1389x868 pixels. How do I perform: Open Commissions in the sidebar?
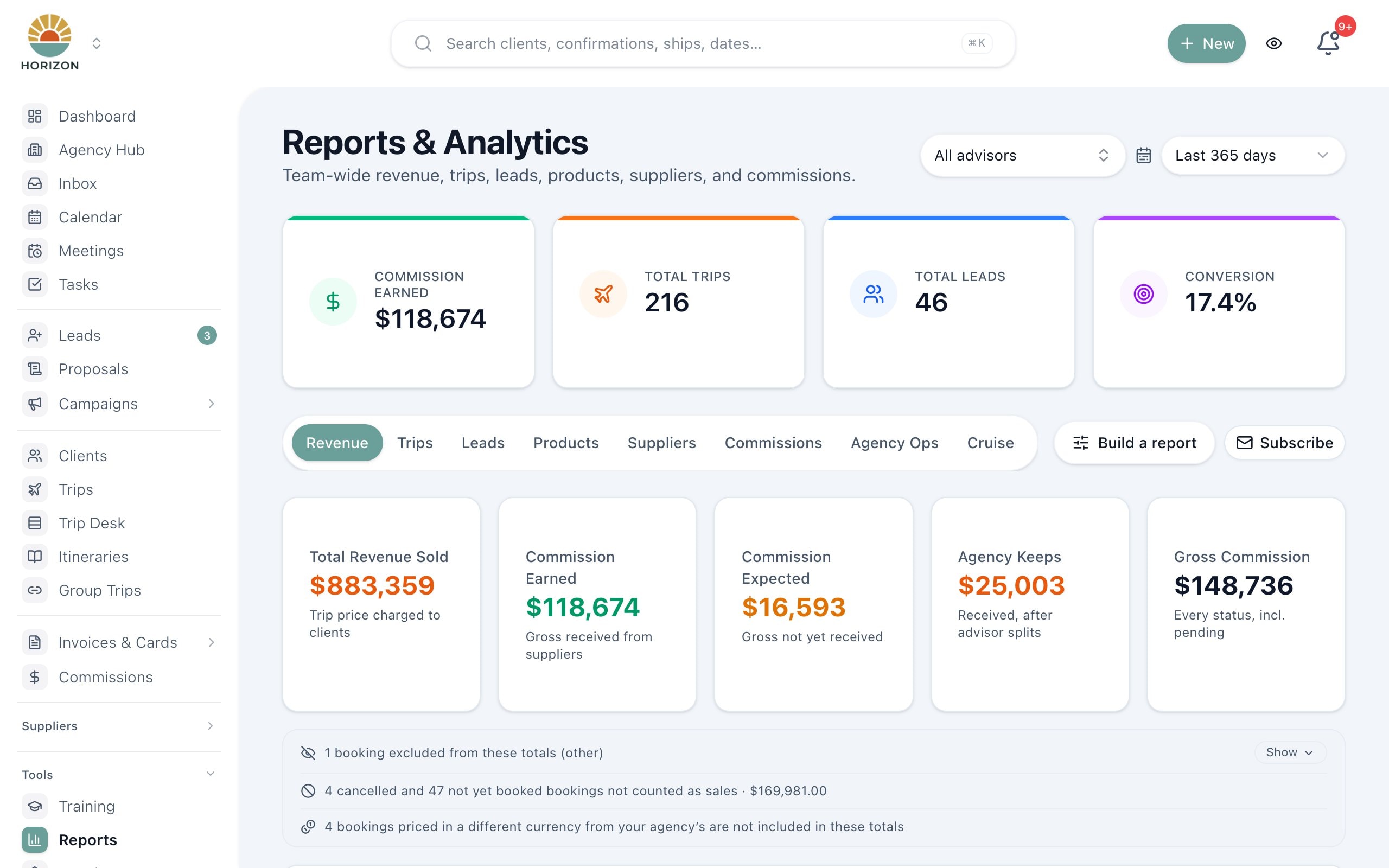[119, 678]
